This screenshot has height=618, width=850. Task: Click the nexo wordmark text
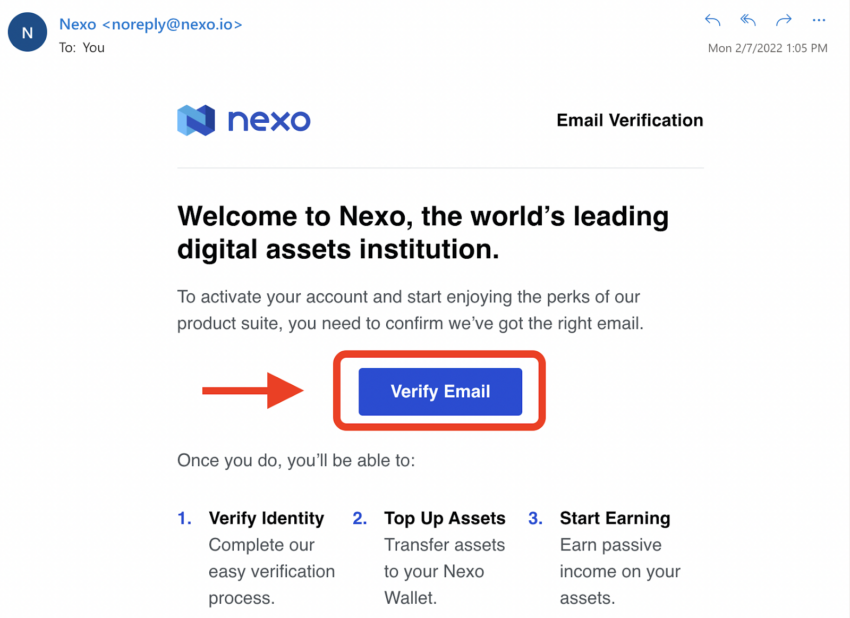pyautogui.click(x=269, y=120)
